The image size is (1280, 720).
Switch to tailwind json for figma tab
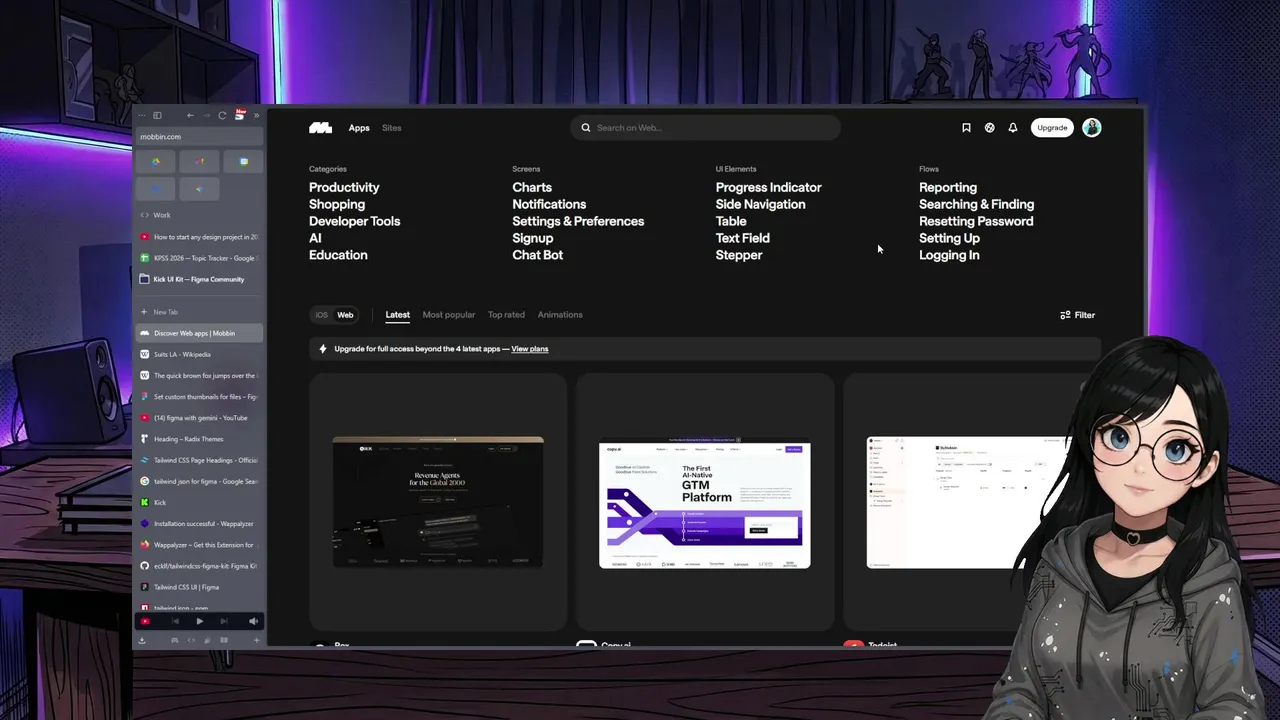pyautogui.click(x=199, y=481)
